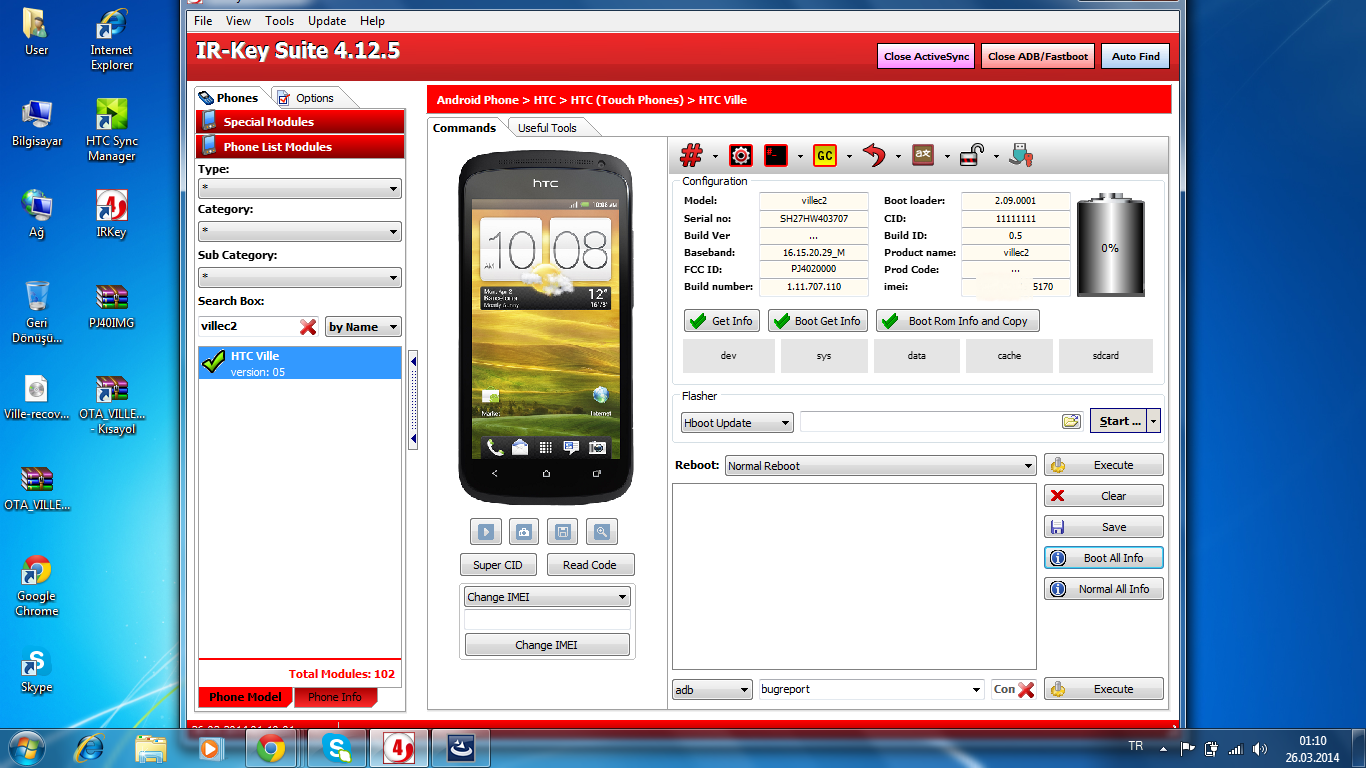
Task: Clear the search box with the red X
Action: click(x=308, y=327)
